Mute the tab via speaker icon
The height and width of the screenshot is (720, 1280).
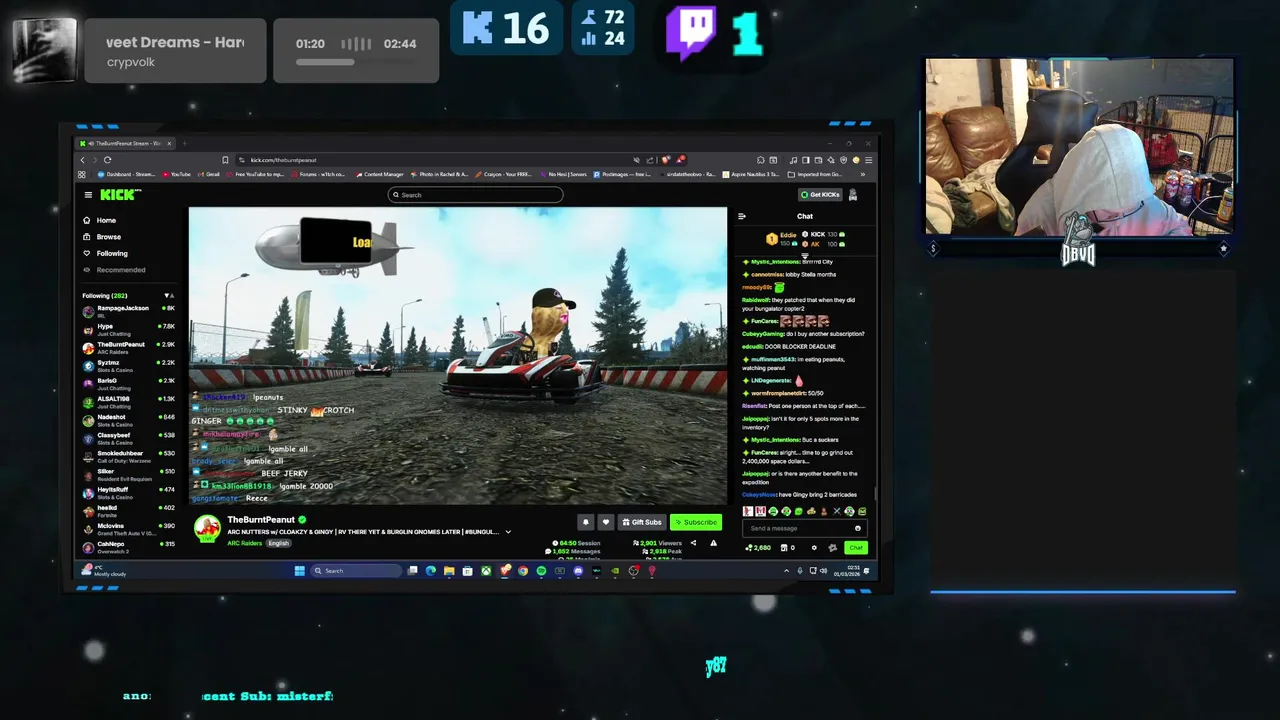pos(91,143)
